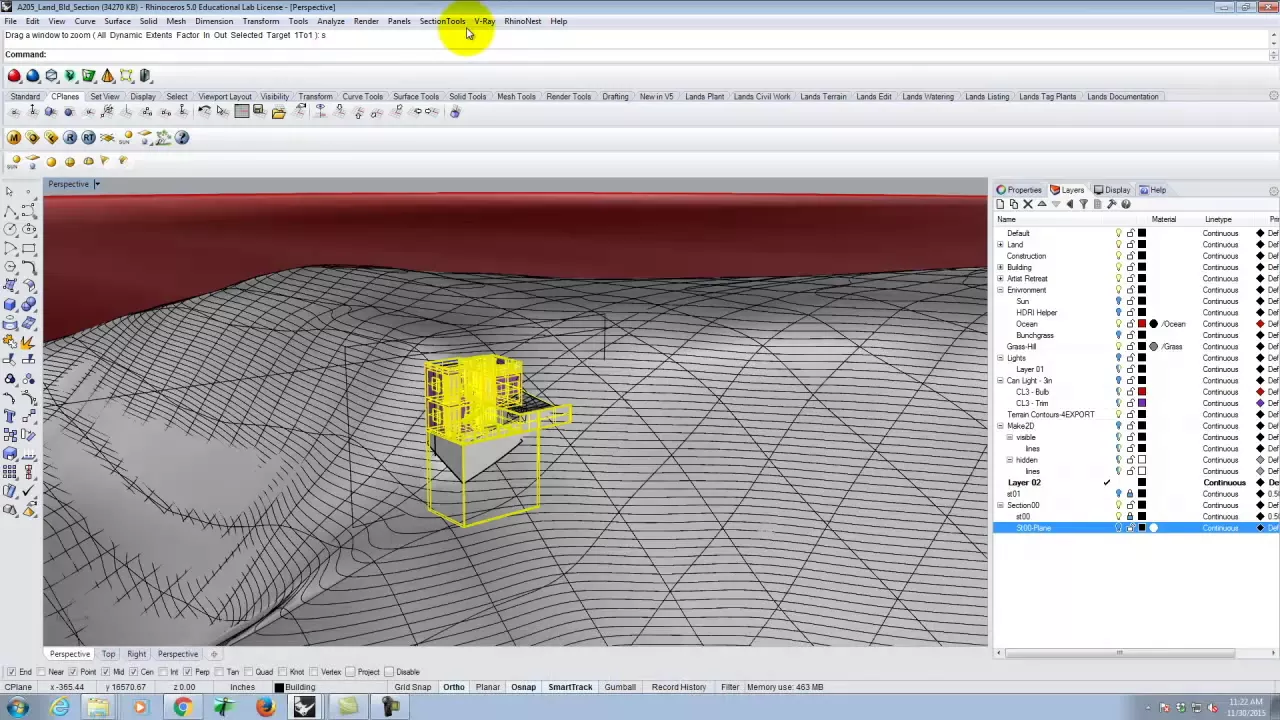Click the layer filter funnel icon

1083,204
